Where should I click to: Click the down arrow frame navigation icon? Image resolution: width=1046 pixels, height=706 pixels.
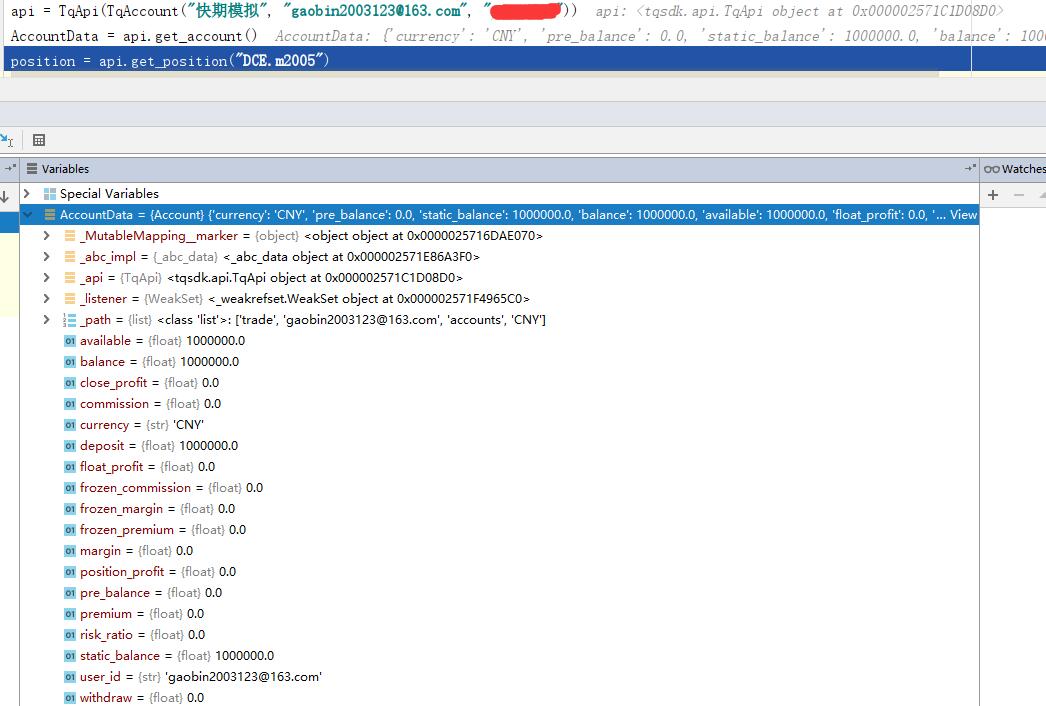point(5,197)
